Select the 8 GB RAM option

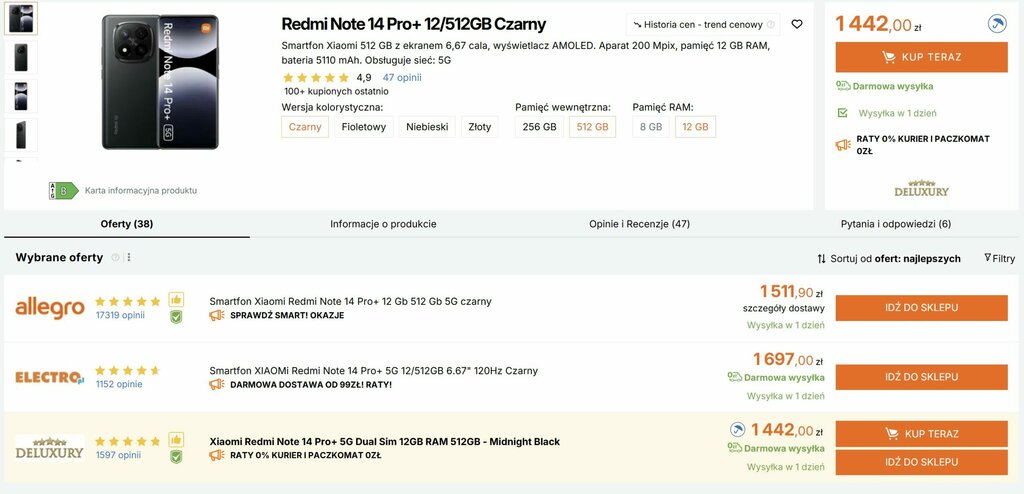(650, 127)
